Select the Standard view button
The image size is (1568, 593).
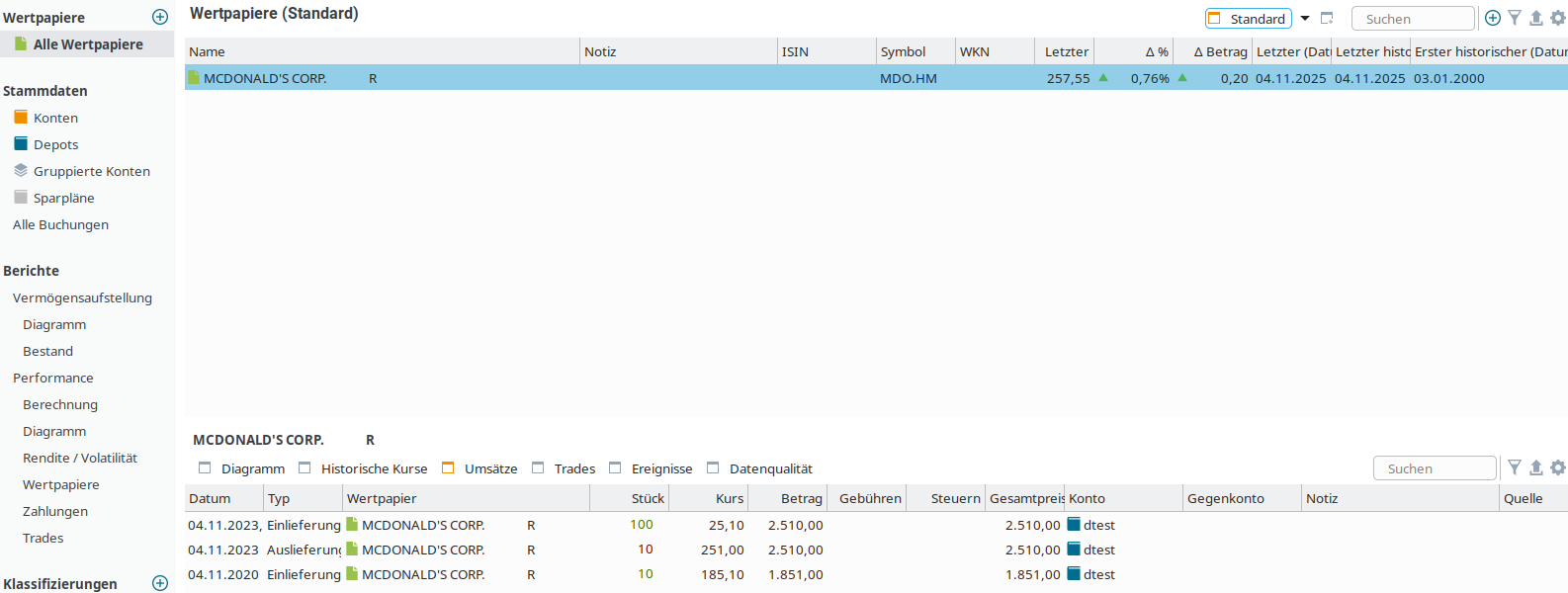(1249, 19)
